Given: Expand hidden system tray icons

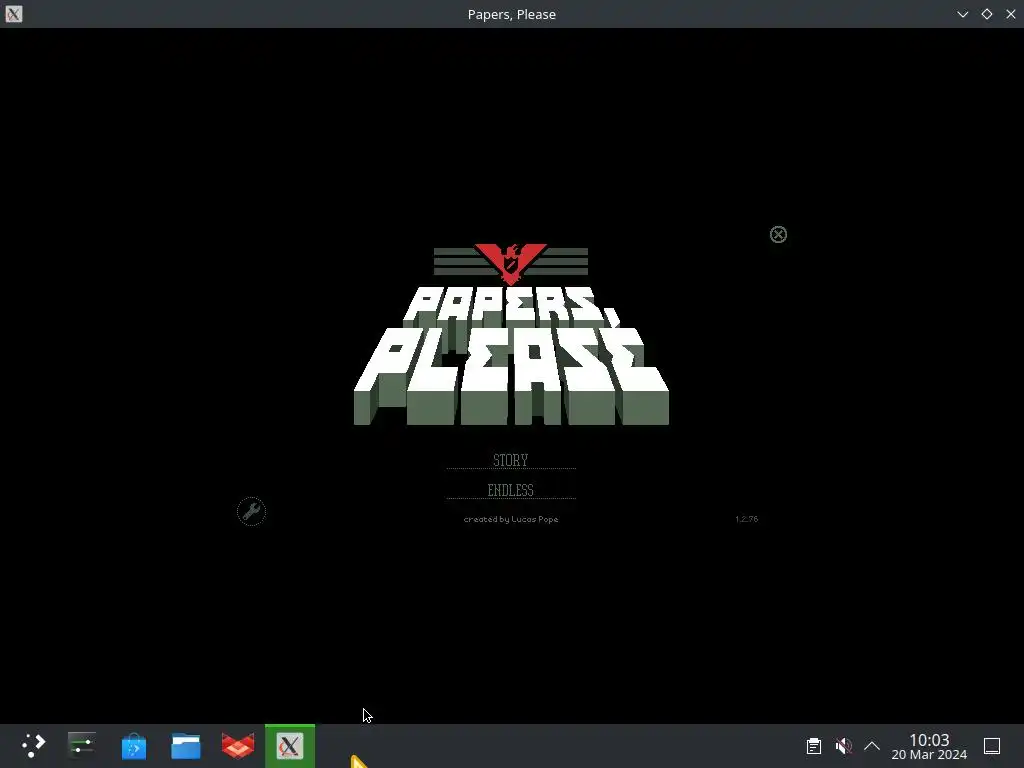Looking at the screenshot, I should click(872, 746).
